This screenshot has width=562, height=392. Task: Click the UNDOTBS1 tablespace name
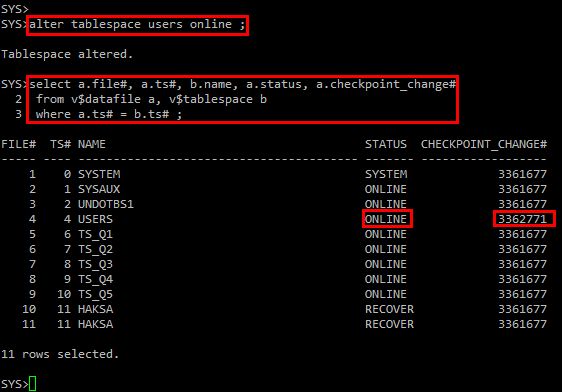tap(106, 204)
